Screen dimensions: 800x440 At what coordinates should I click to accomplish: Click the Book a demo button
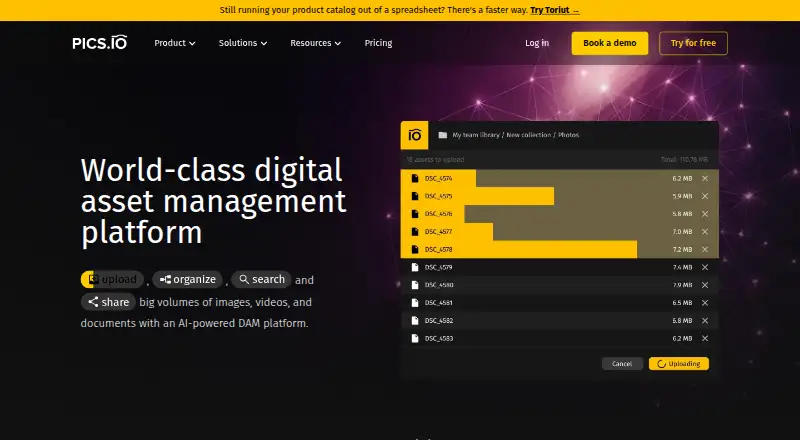coord(610,43)
